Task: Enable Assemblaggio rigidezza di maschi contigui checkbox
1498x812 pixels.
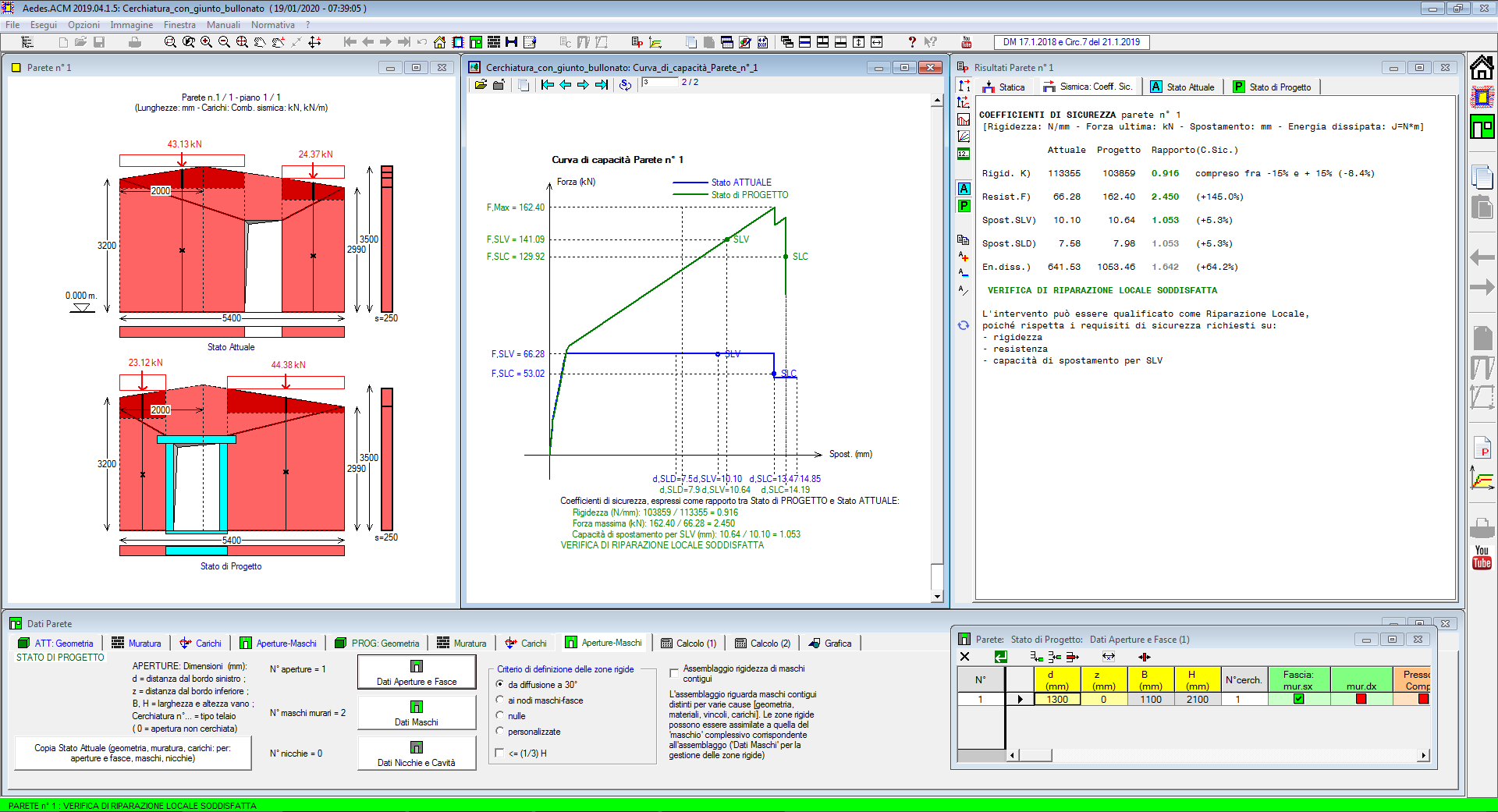Action: pos(674,672)
